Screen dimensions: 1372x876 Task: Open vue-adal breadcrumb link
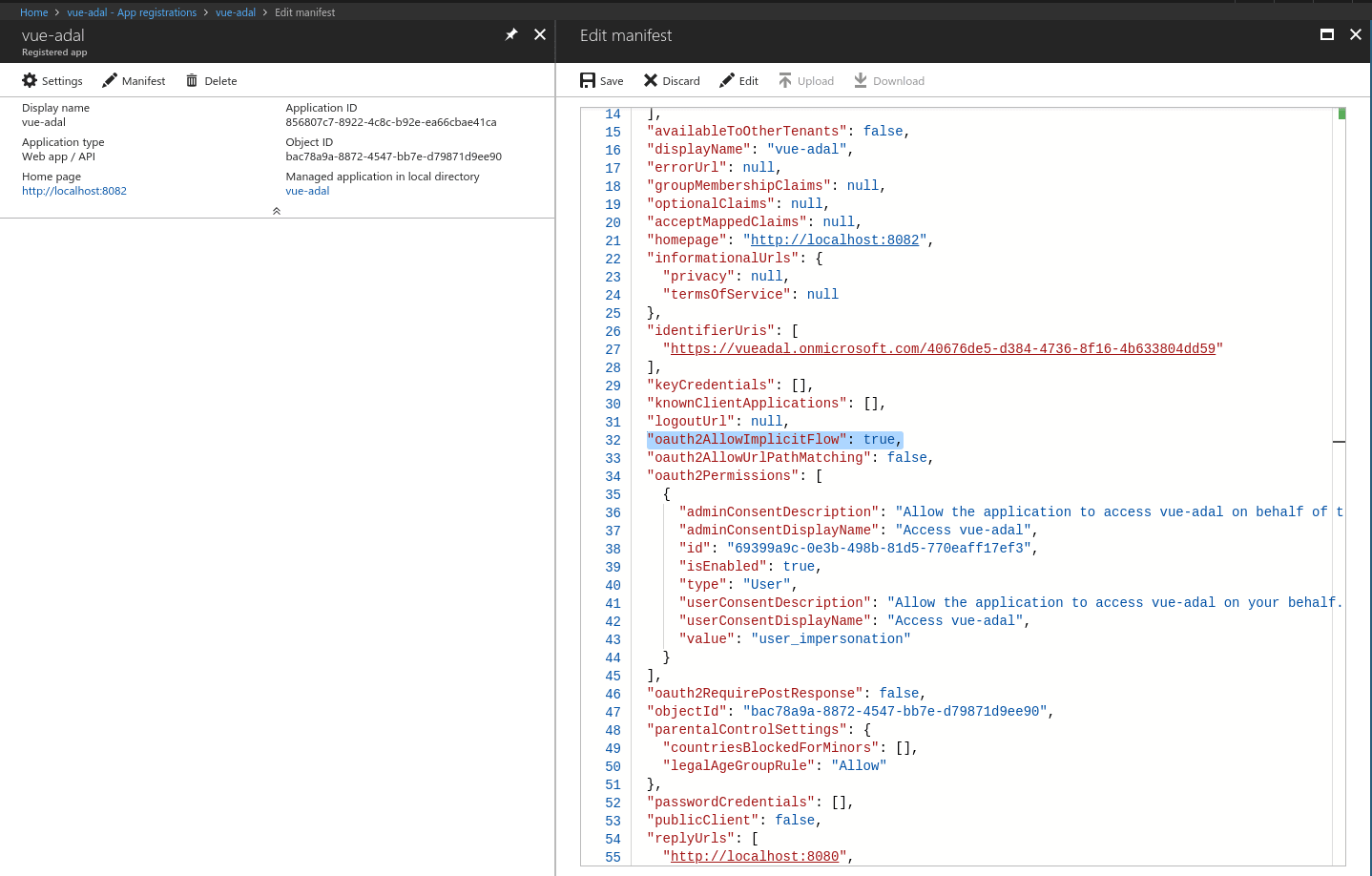(236, 12)
